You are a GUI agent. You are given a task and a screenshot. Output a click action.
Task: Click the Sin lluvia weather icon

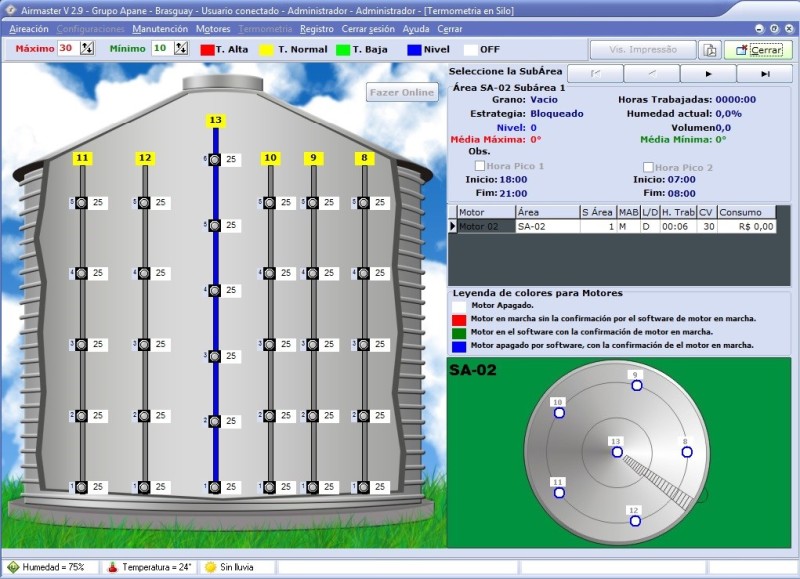click(211, 567)
